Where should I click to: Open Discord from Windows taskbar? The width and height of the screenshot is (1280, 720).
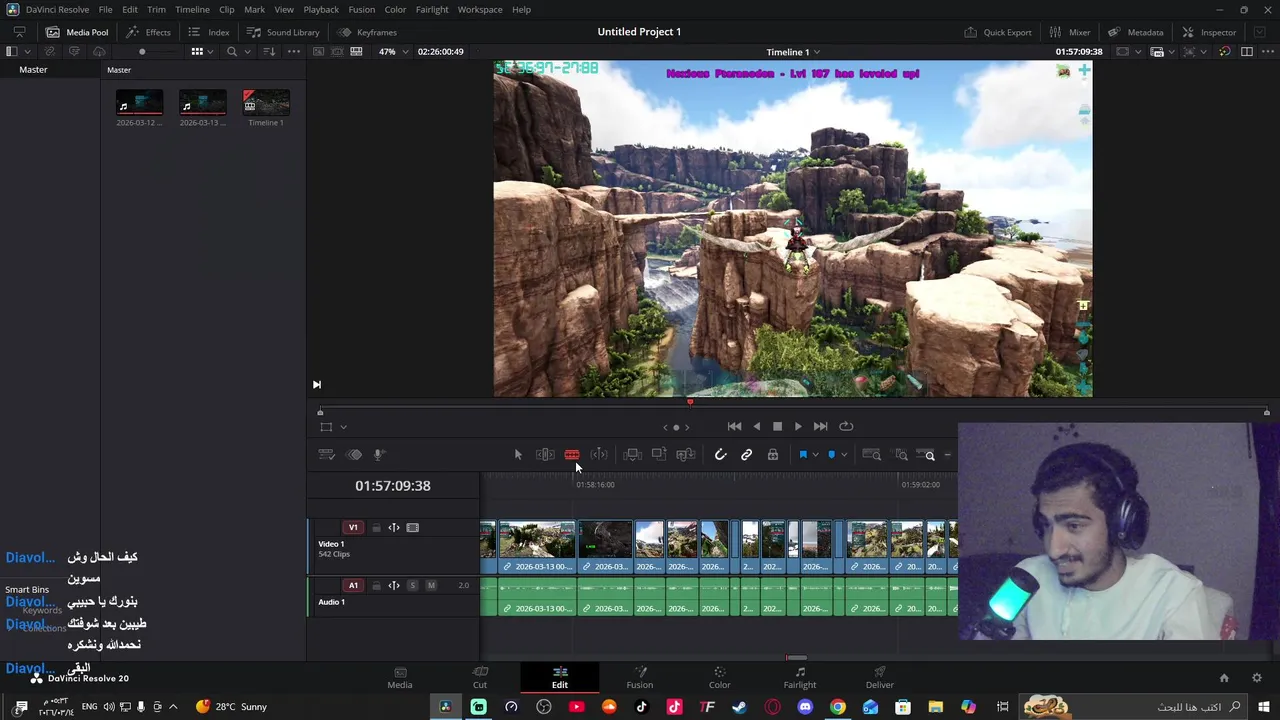pos(805,707)
